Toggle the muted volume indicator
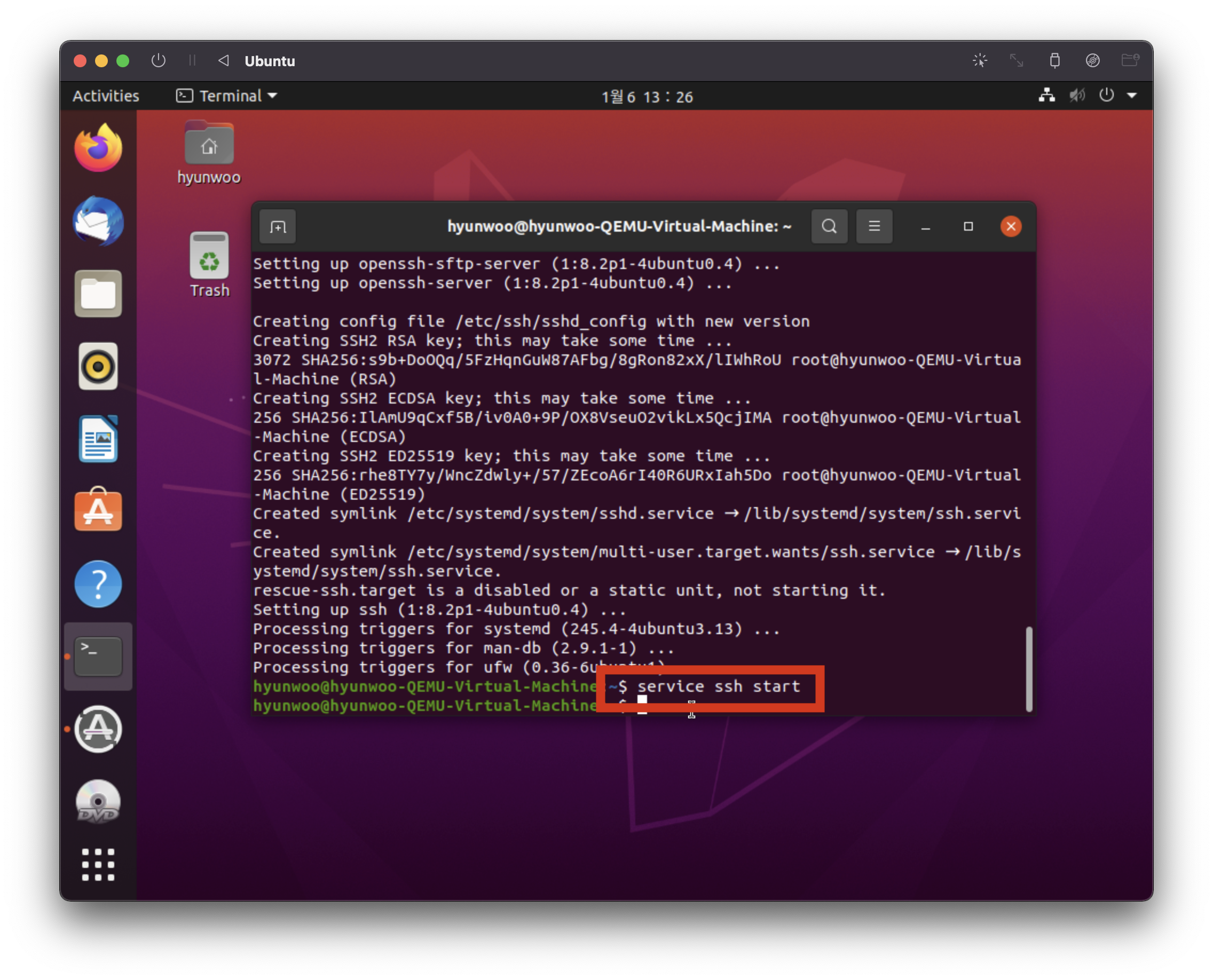1213x980 pixels. (1077, 96)
